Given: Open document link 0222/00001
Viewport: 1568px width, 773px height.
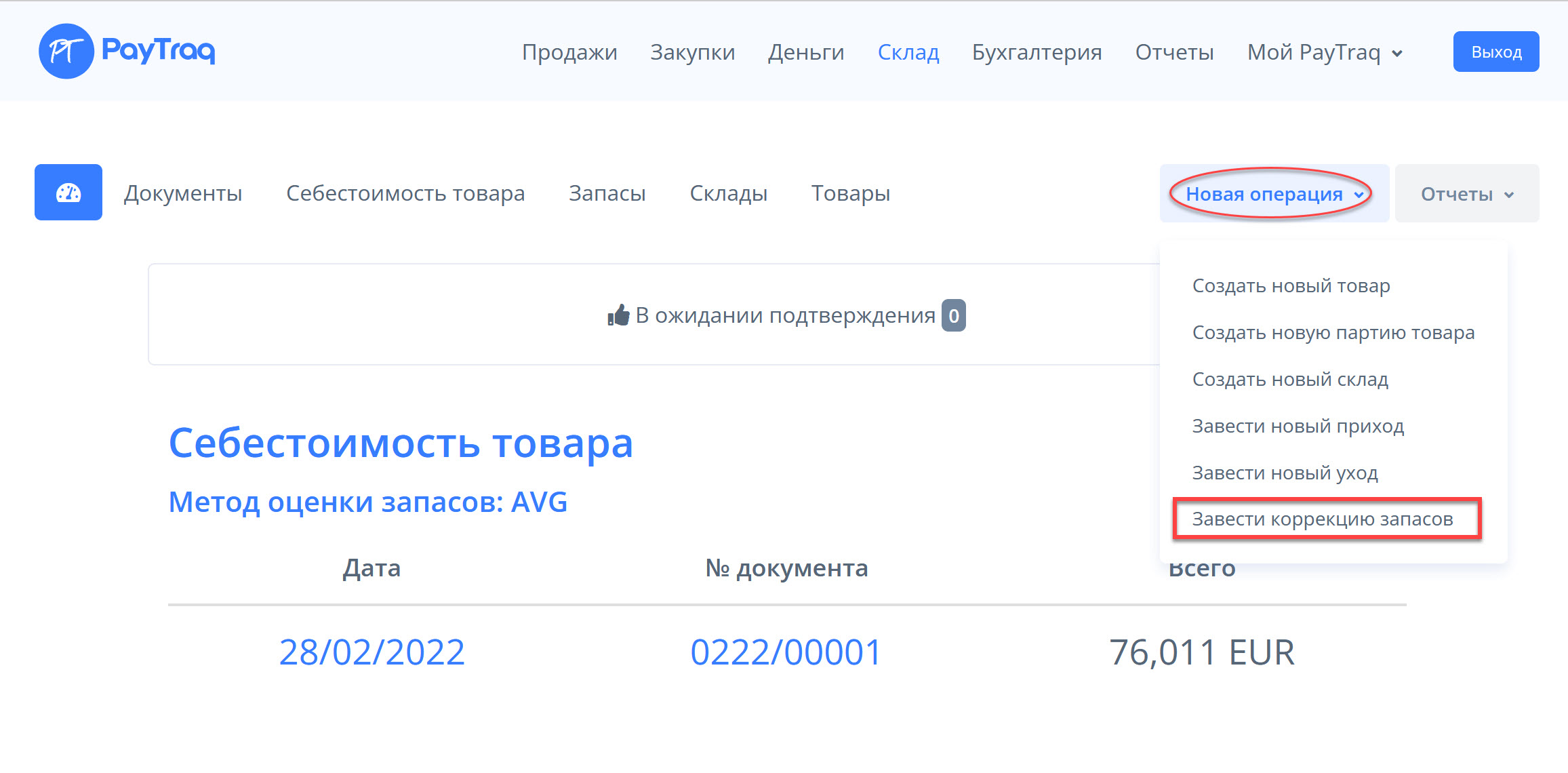Looking at the screenshot, I should [785, 652].
